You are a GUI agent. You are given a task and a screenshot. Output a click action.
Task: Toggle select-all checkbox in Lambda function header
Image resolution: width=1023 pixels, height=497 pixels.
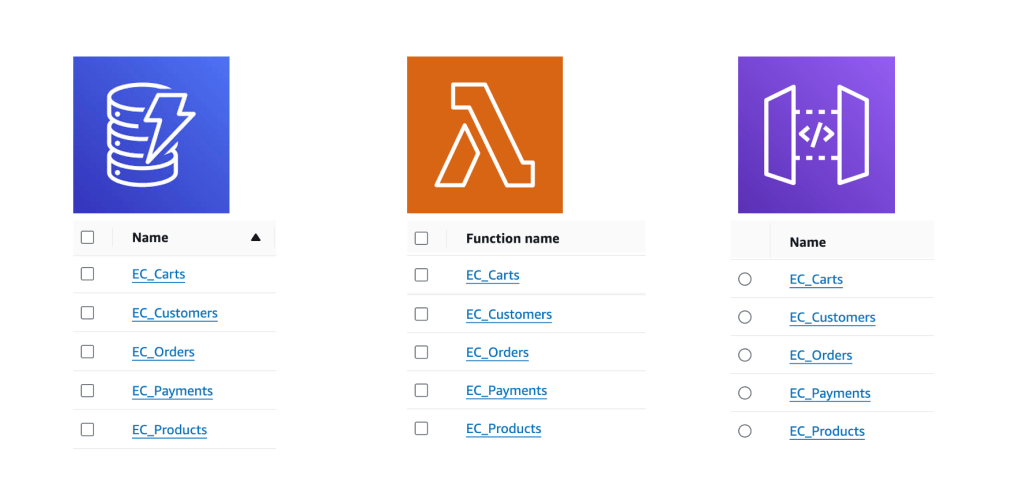click(x=421, y=238)
